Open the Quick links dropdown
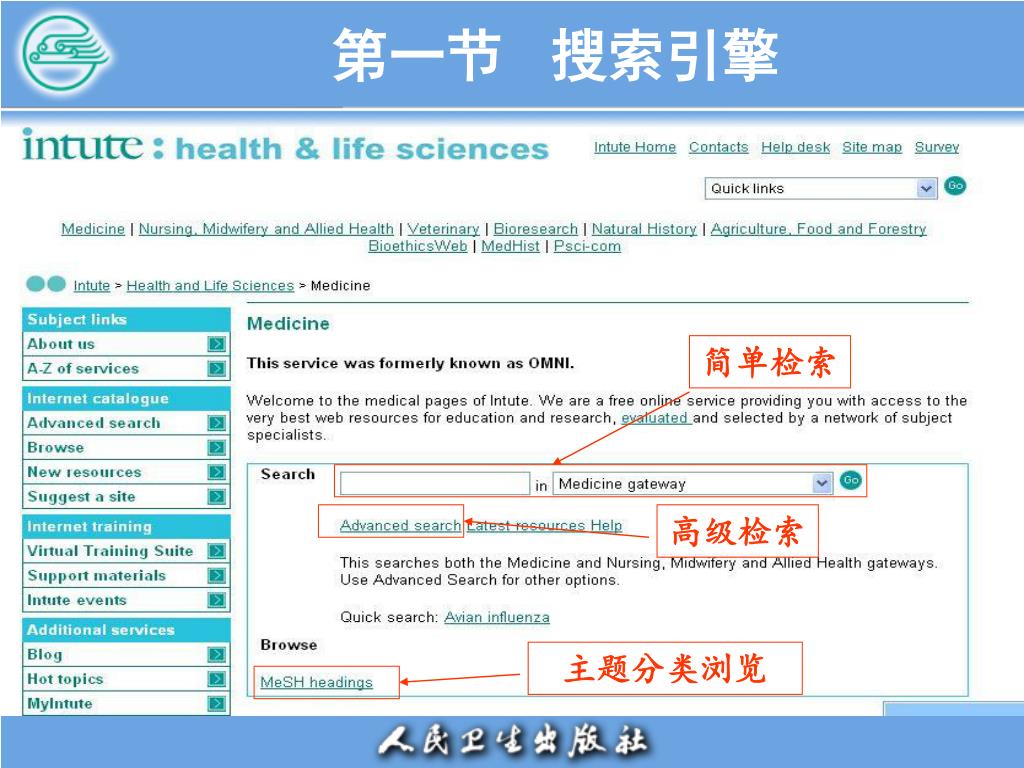Viewport: 1024px width, 768px height. [x=821, y=189]
